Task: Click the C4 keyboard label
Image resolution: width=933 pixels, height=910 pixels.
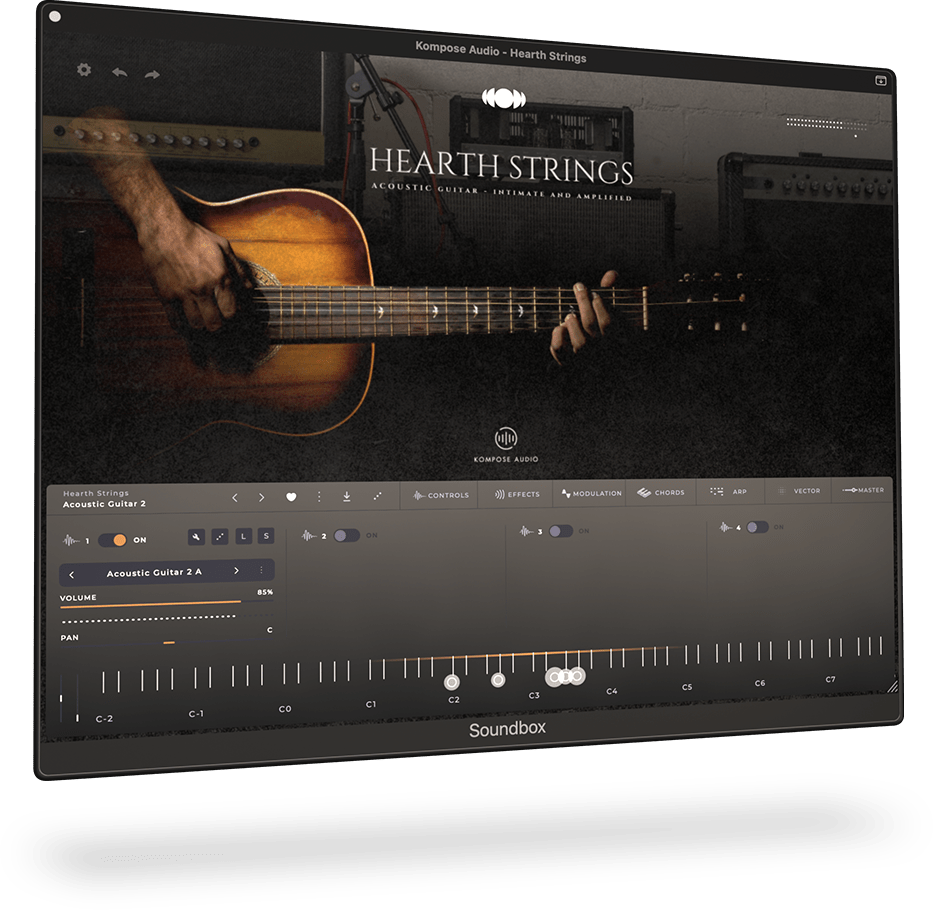Action: [612, 691]
